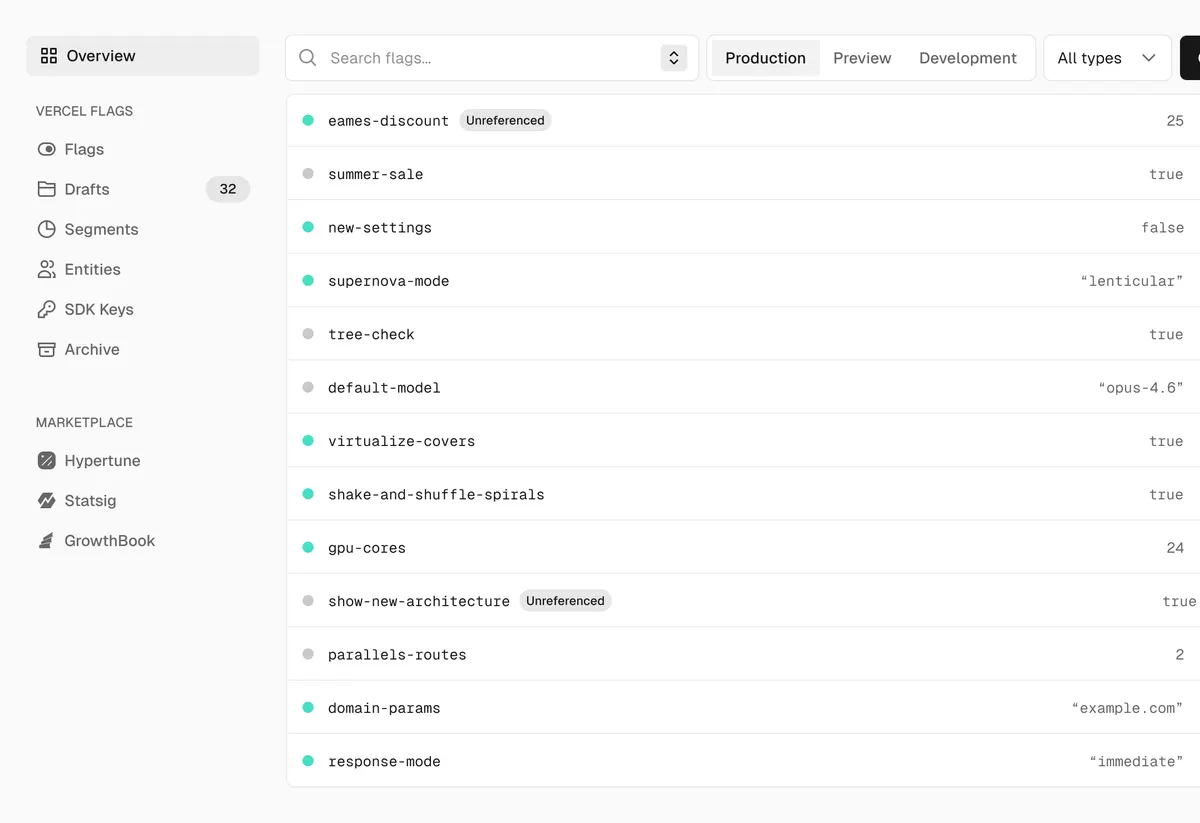The height and width of the screenshot is (823, 1200).
Task: Click the gray status dot for default-model
Action: [x=308, y=387]
